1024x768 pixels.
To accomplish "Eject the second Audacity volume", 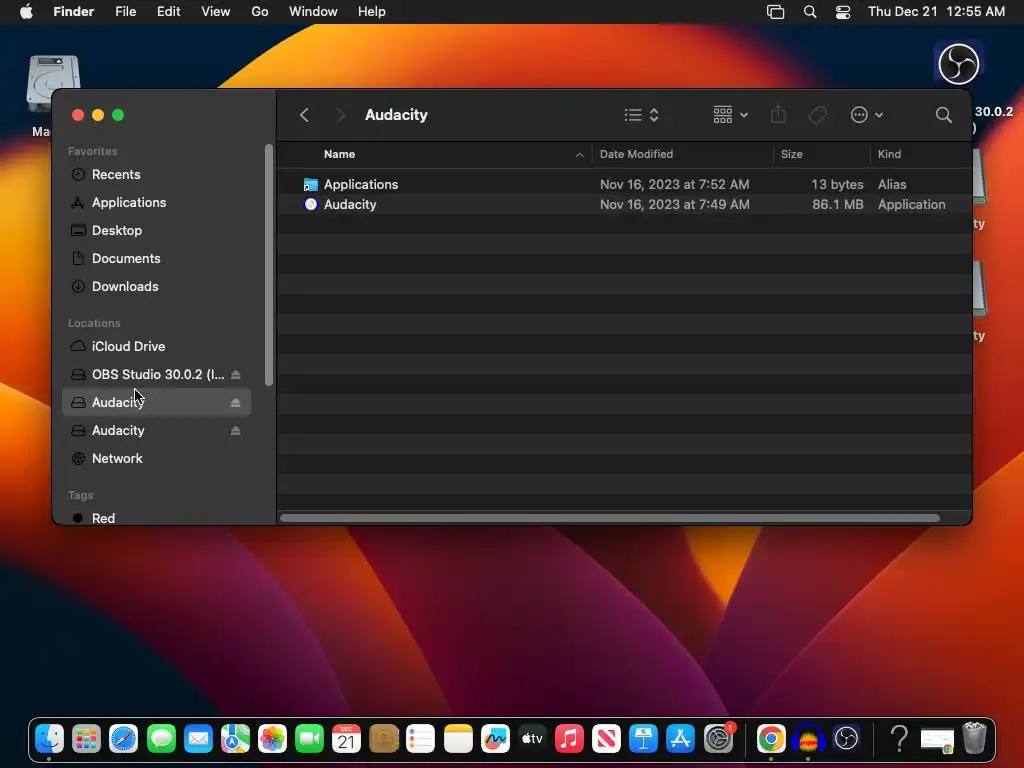I will (236, 431).
